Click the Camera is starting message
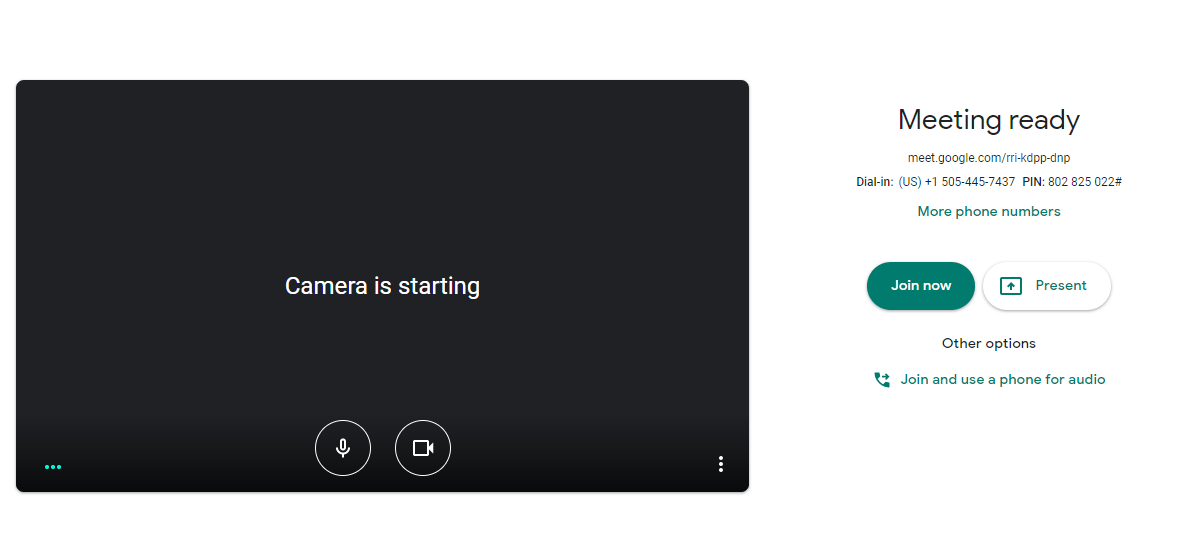1203x537 pixels. (x=382, y=286)
